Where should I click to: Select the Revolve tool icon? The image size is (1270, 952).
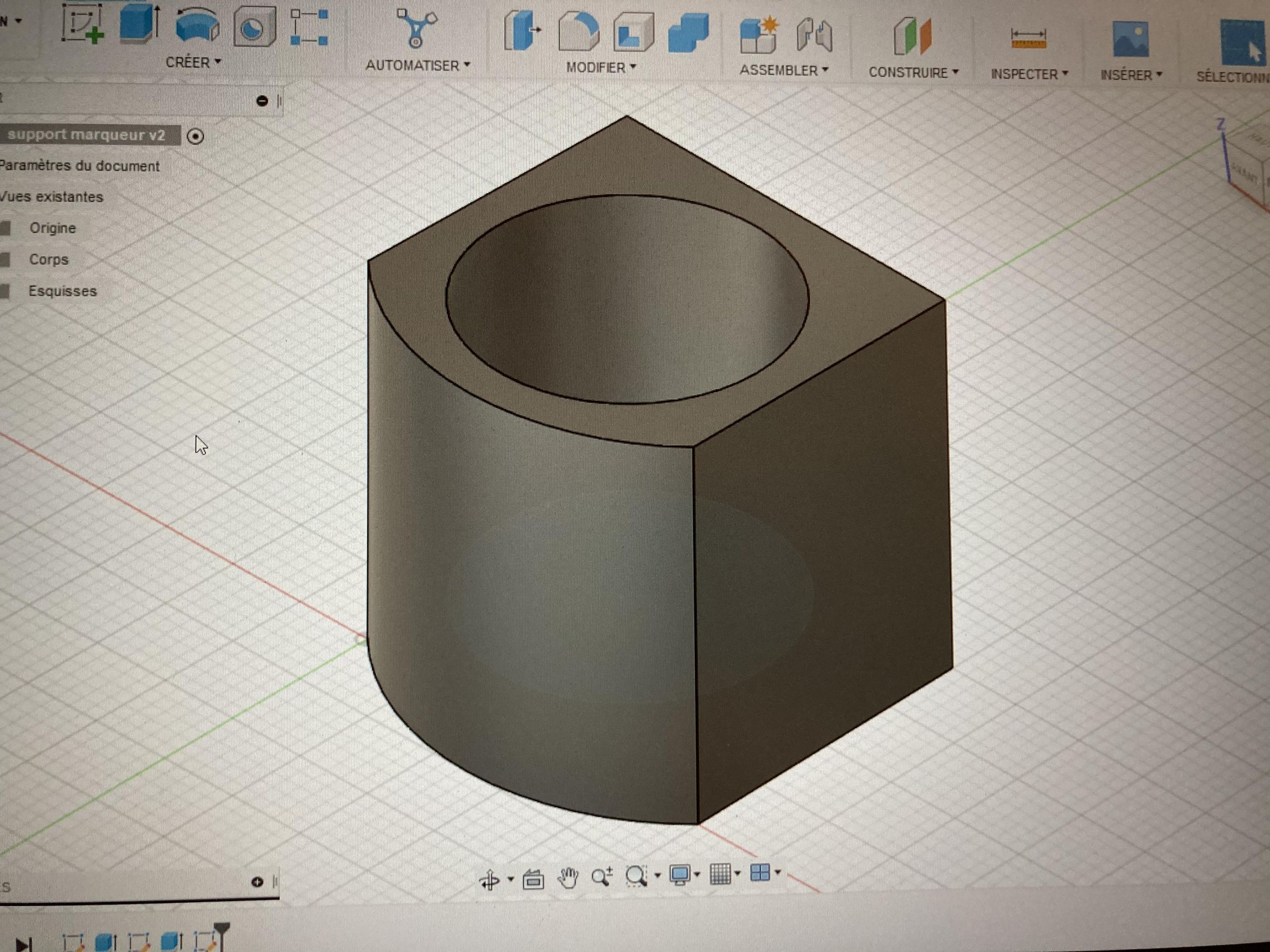(197, 26)
